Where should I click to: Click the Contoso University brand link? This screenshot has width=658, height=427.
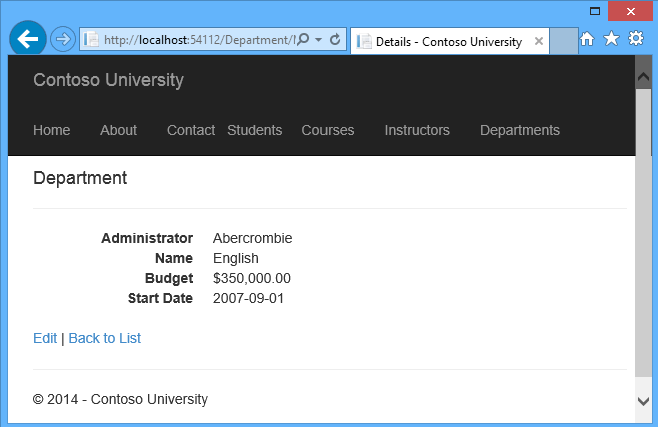[108, 80]
